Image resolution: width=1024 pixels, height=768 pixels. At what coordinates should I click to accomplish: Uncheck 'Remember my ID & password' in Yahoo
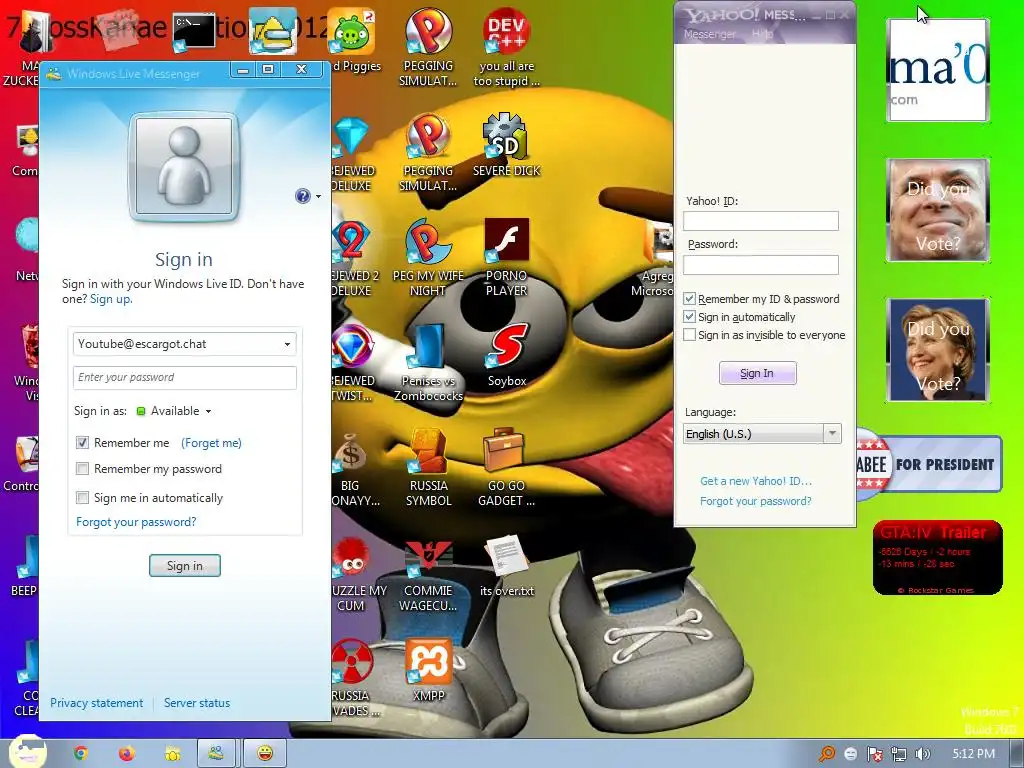pos(689,298)
